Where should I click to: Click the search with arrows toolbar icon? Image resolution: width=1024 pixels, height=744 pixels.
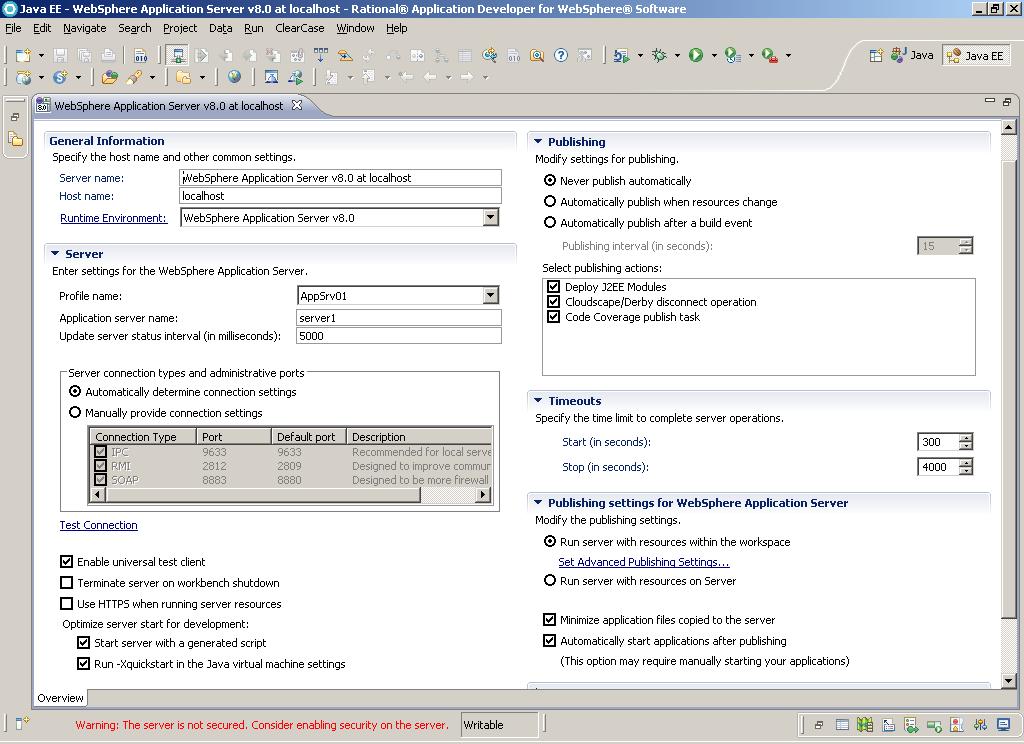click(x=490, y=56)
